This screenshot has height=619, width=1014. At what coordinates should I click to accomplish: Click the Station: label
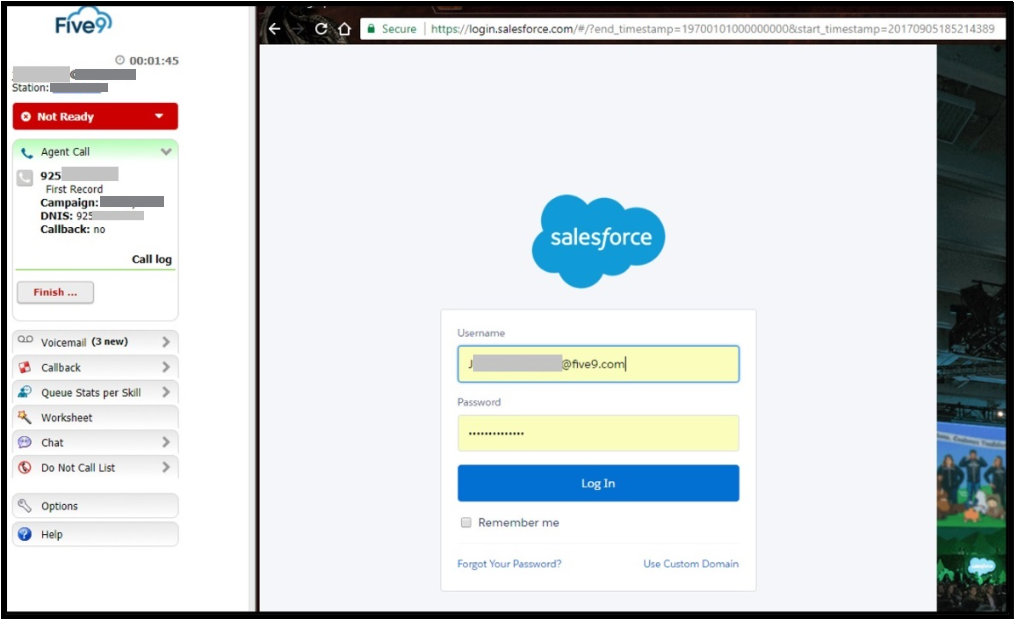click(x=30, y=88)
